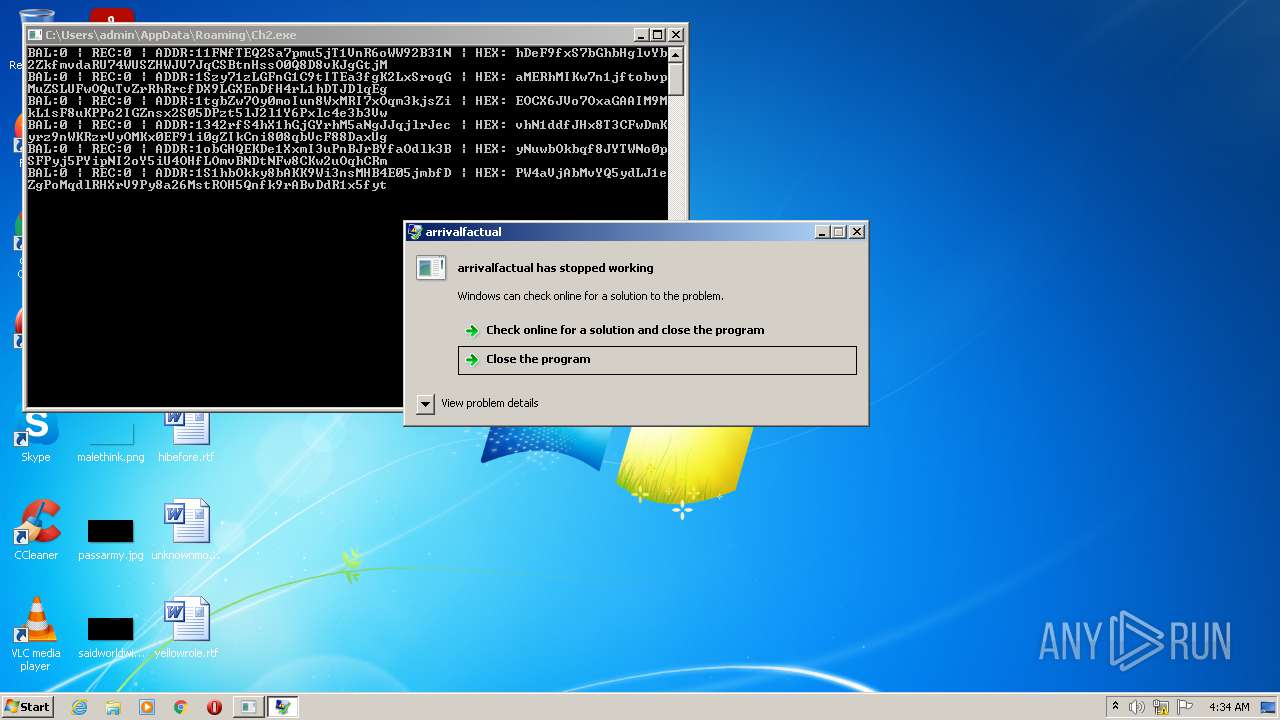Launch Google Chrome from taskbar

coord(181,707)
